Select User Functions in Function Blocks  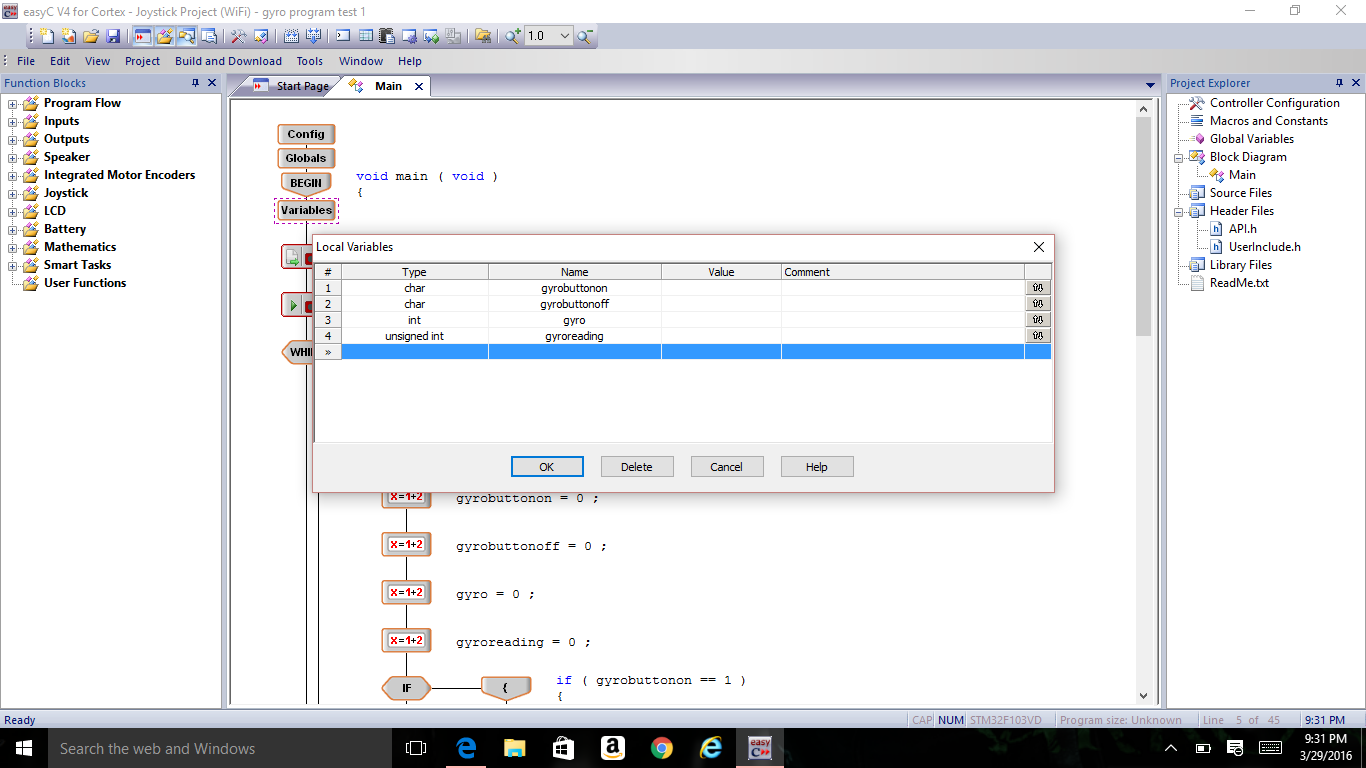85,283
